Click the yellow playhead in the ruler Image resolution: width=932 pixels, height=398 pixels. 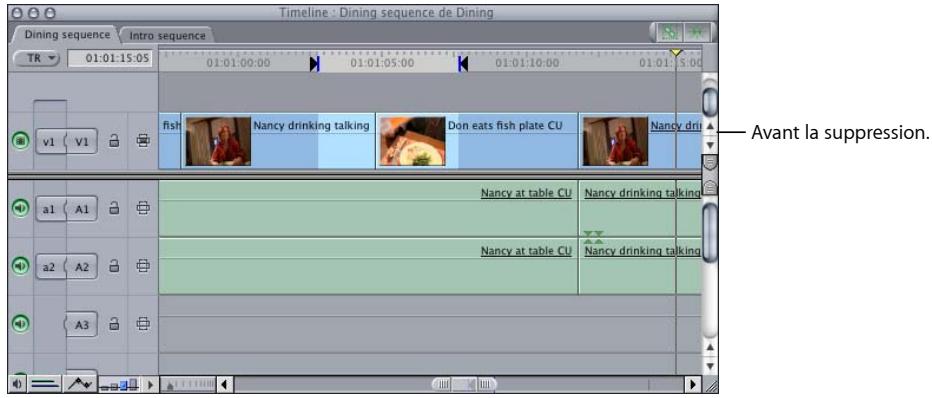[x=676, y=53]
